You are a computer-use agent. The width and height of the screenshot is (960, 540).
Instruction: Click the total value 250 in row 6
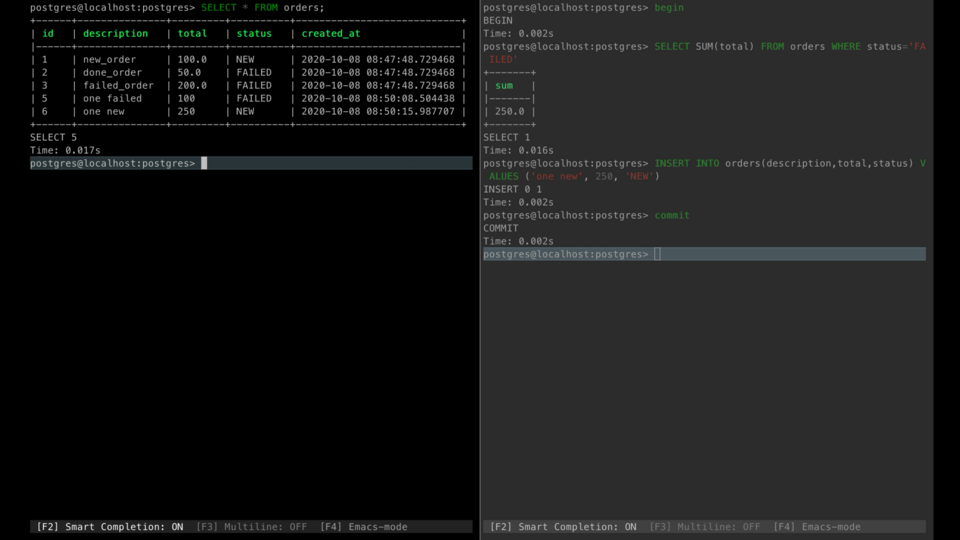click(186, 111)
